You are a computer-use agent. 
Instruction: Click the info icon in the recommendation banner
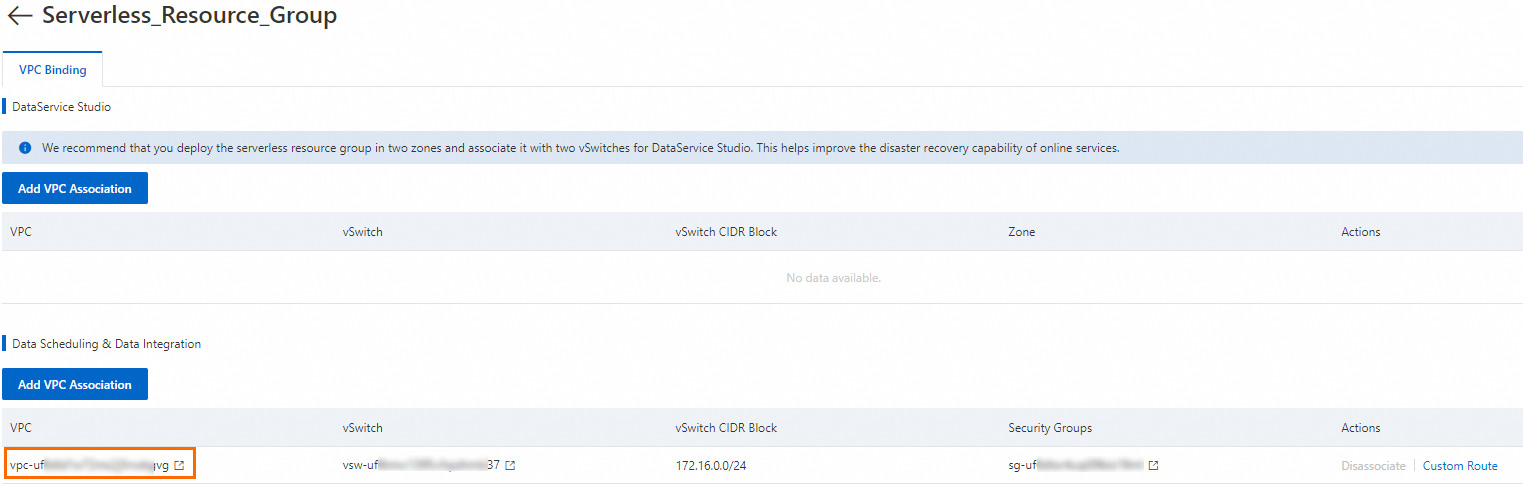pyautogui.click(x=25, y=148)
